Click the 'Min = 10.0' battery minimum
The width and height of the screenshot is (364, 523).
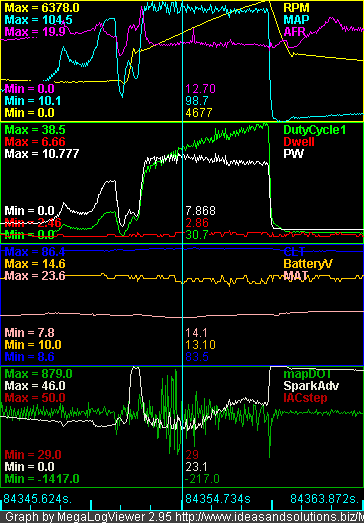tap(33, 345)
